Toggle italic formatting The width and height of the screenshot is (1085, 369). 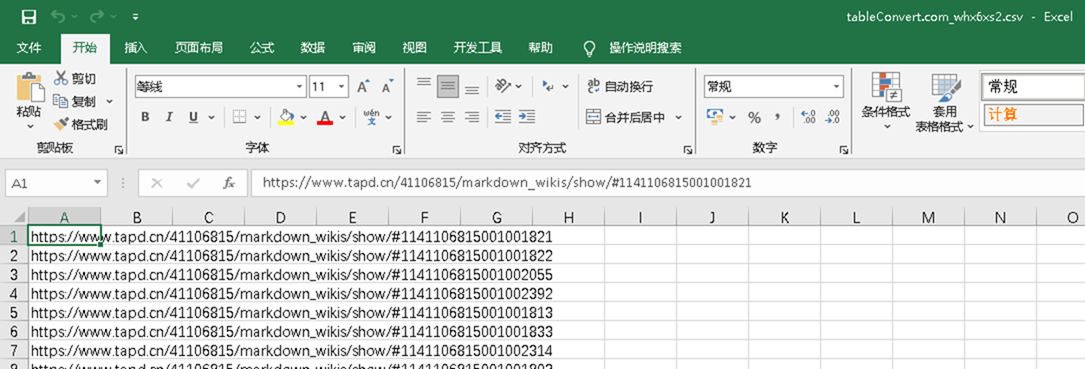169,117
